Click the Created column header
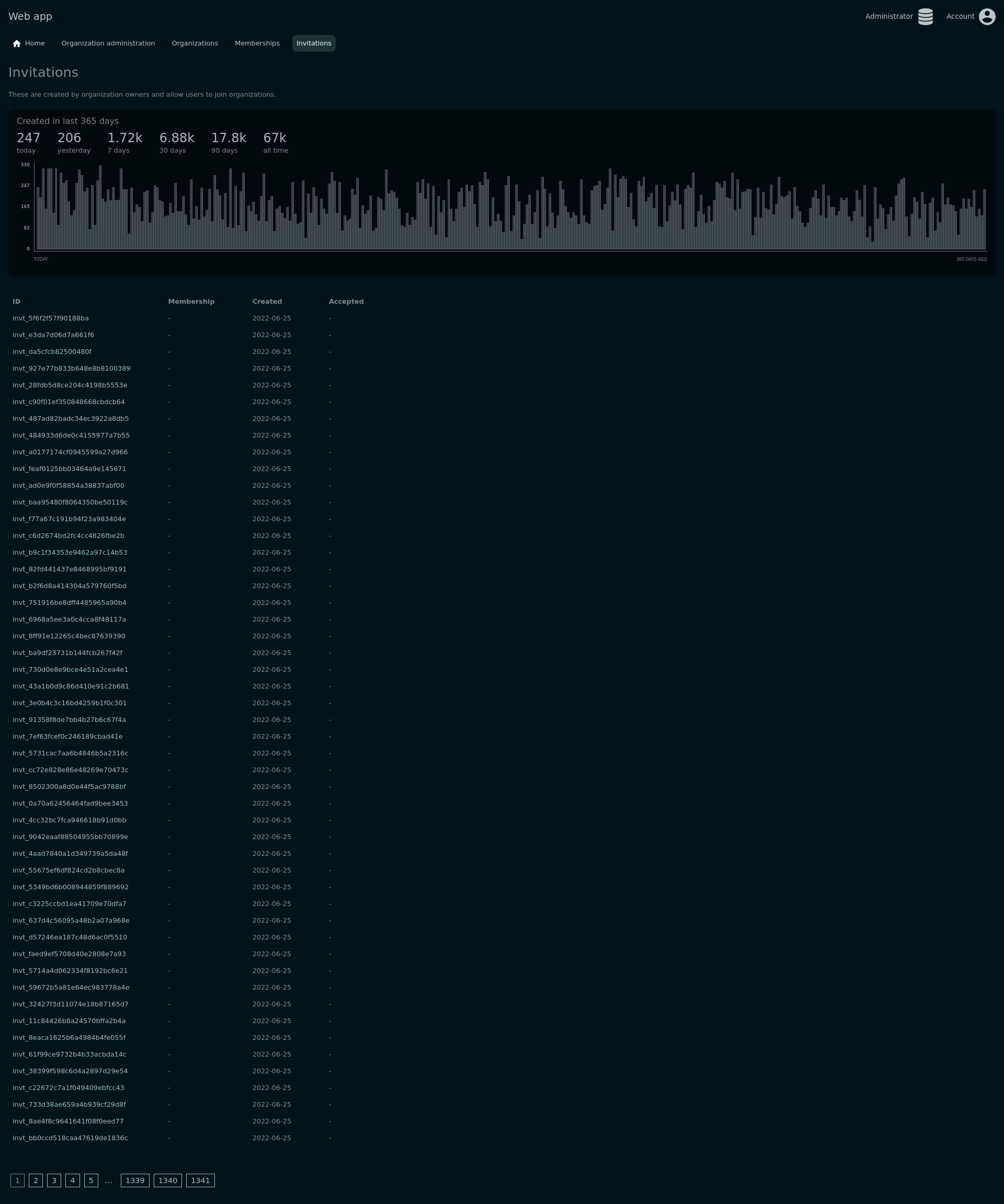Viewport: 1004px width, 1204px height. click(267, 302)
